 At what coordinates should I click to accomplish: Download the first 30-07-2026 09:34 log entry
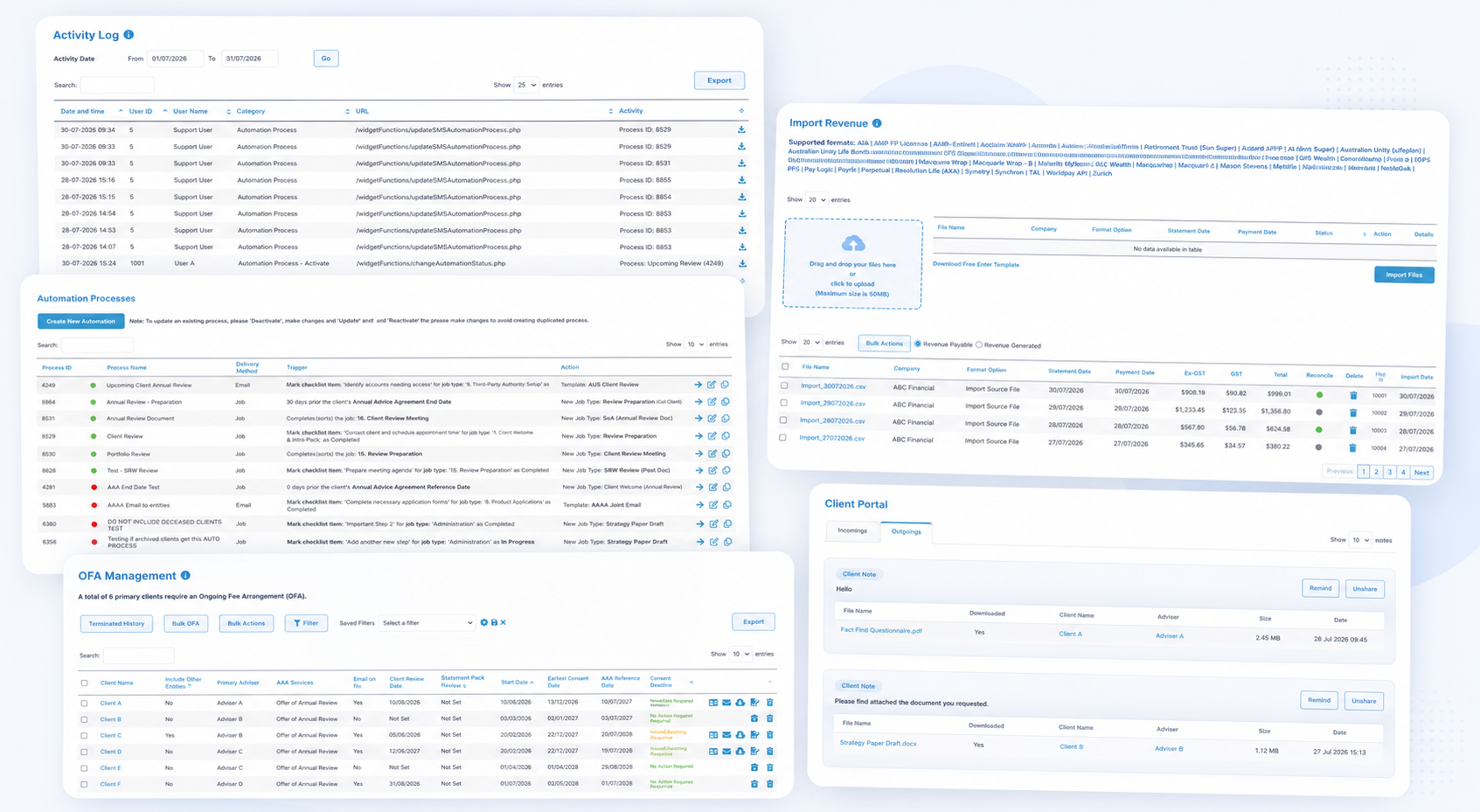coord(741,129)
